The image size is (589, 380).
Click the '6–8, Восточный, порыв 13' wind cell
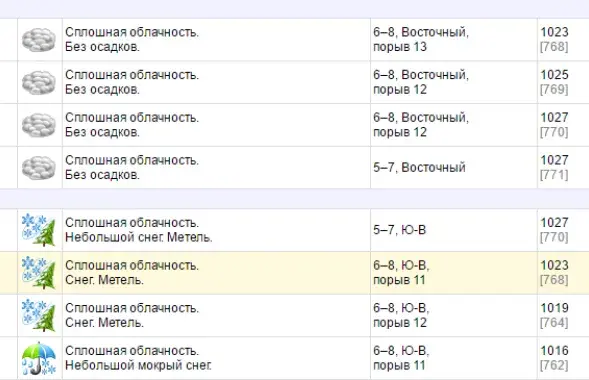click(454, 39)
